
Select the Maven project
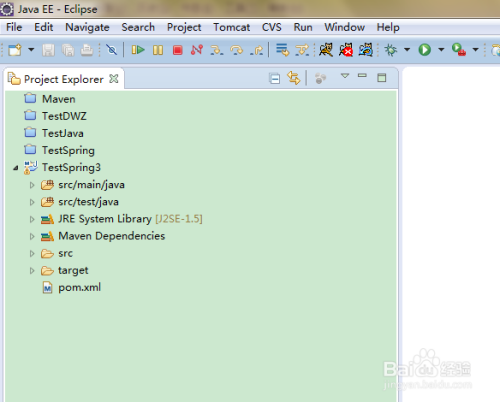click(59, 99)
